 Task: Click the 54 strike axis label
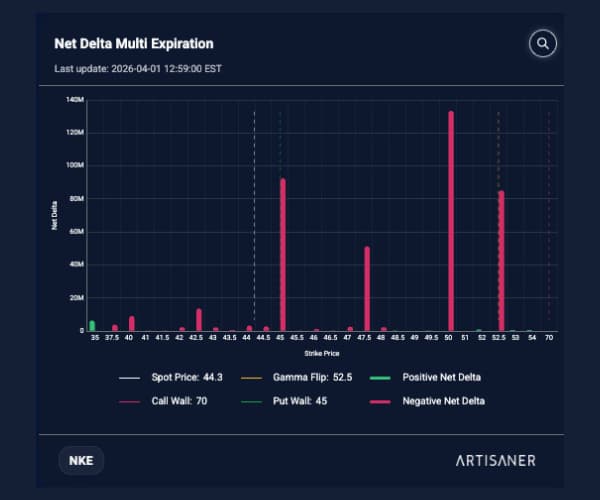(x=532, y=337)
